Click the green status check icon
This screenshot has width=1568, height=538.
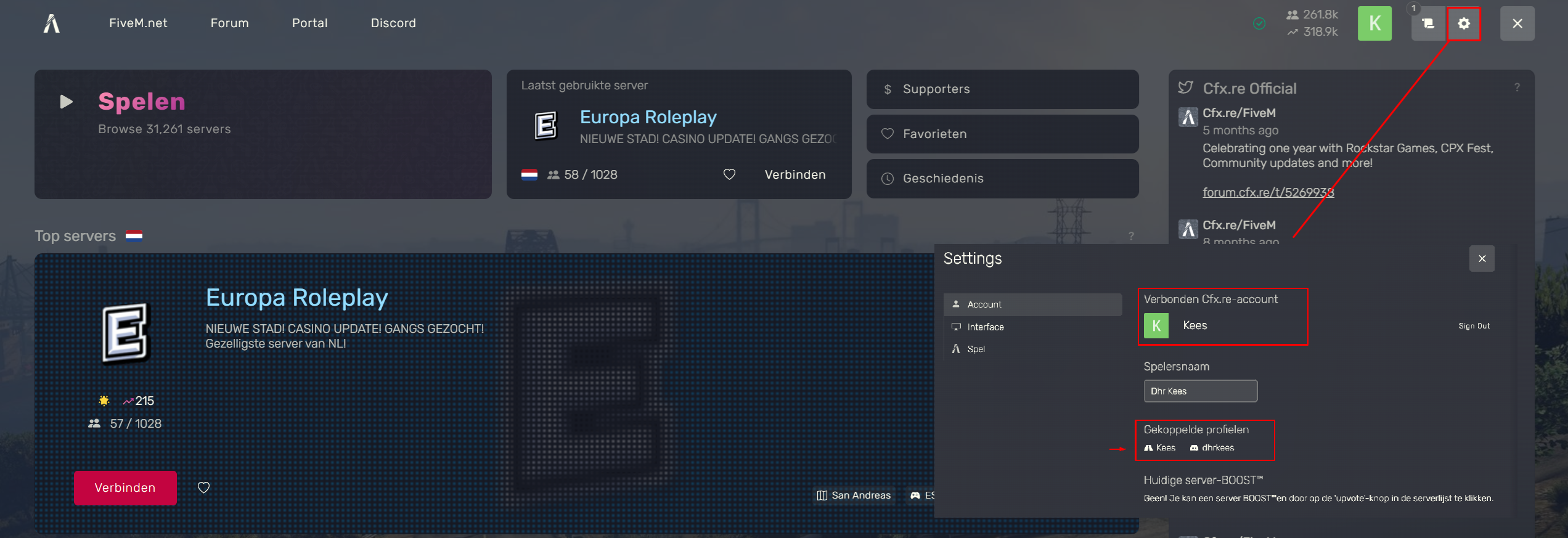(x=1259, y=23)
